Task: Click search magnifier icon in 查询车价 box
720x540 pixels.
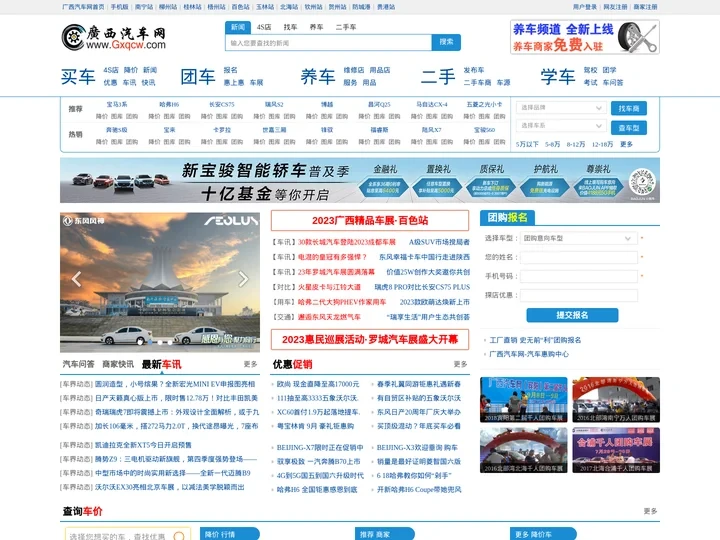Action: 179,536
